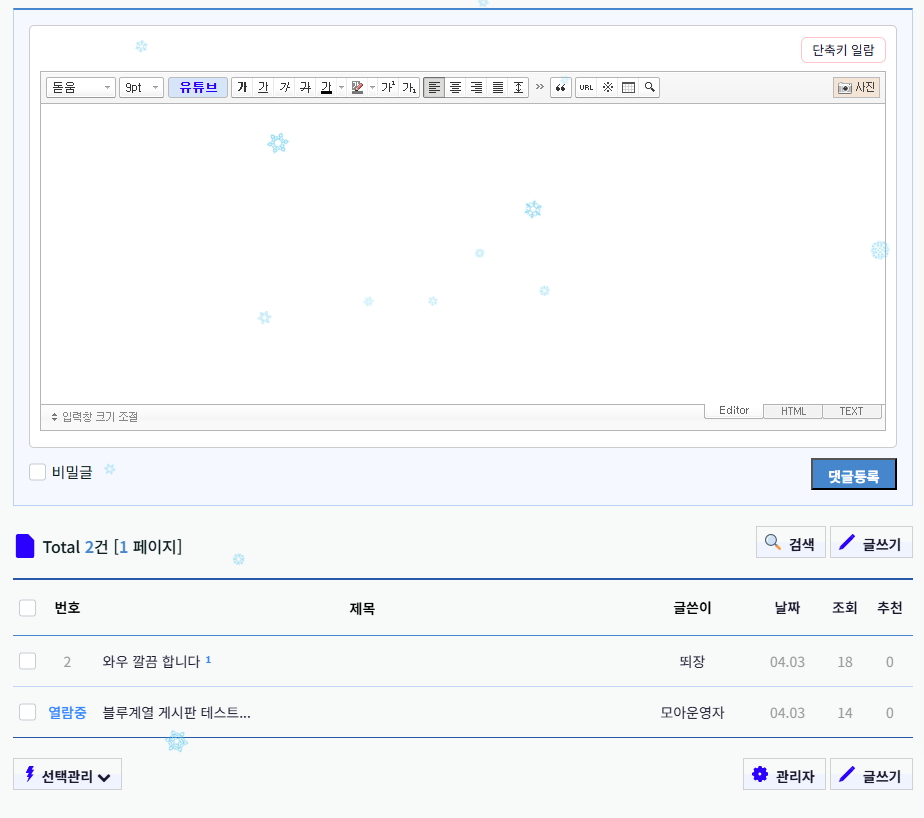Switch to the TEXT editor tab
Image resolution: width=924 pixels, height=818 pixels.
[851, 411]
